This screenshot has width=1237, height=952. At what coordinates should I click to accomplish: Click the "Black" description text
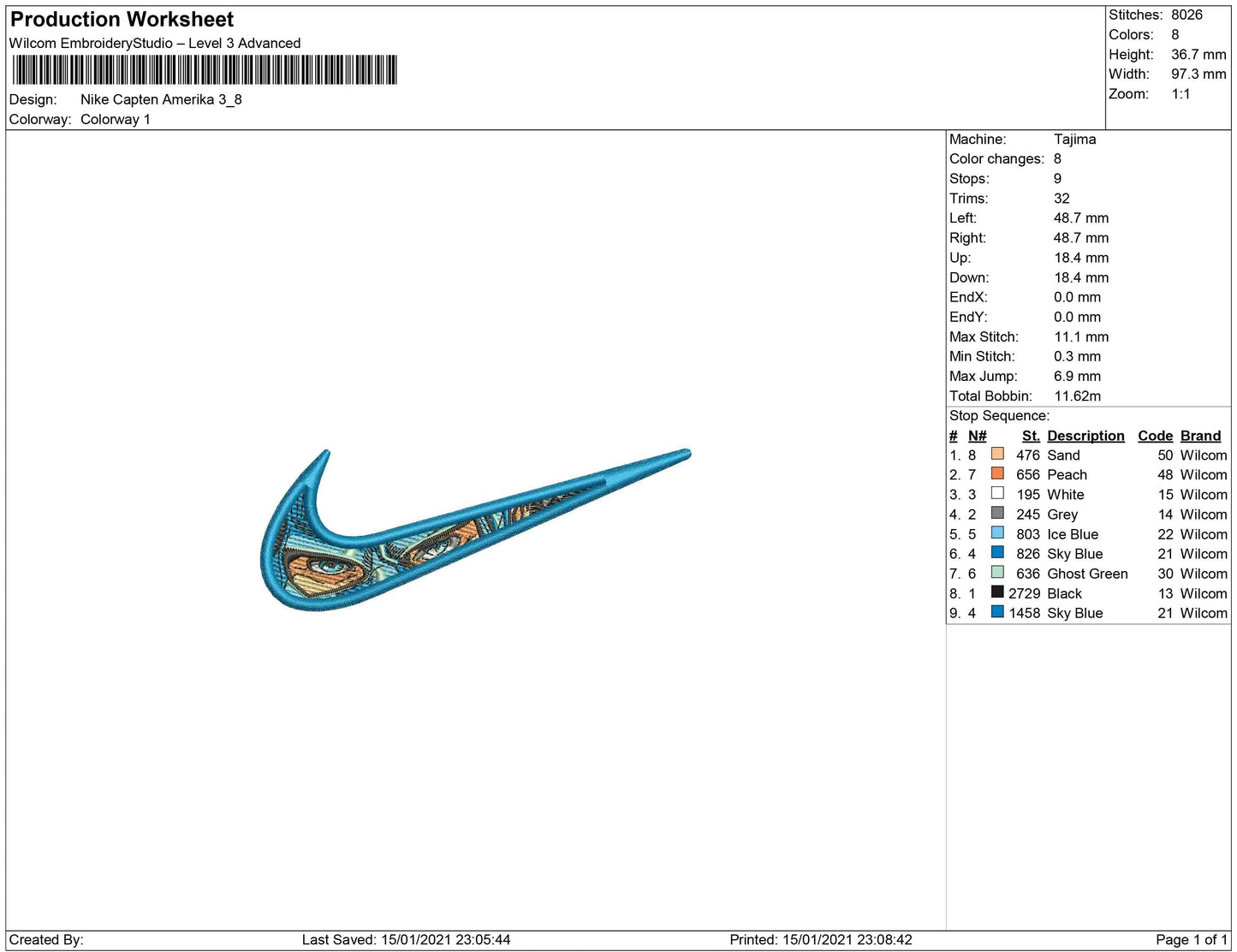coord(1064,593)
